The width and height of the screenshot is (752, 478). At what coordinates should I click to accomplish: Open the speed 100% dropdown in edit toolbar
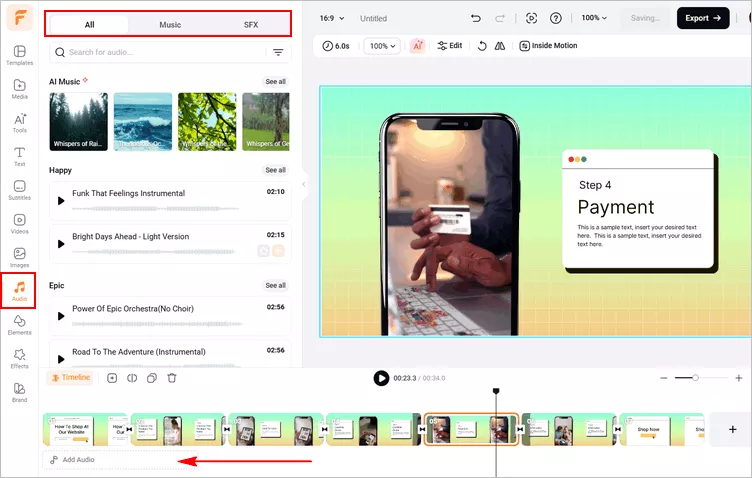(x=382, y=46)
